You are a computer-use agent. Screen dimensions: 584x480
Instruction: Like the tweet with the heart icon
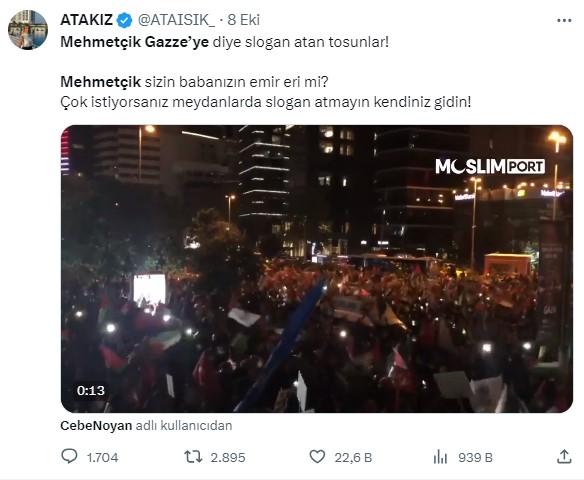point(317,457)
